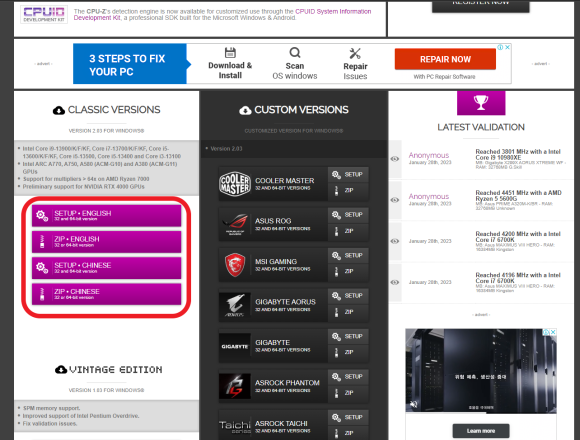This screenshot has width=580, height=440.
Task: Click the Gigabyte Aorus eagle logo
Action: tap(235, 305)
